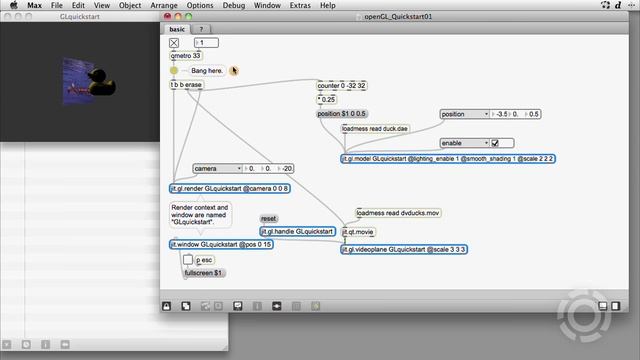
Task: Switch to the ? tab
Action: [201, 29]
